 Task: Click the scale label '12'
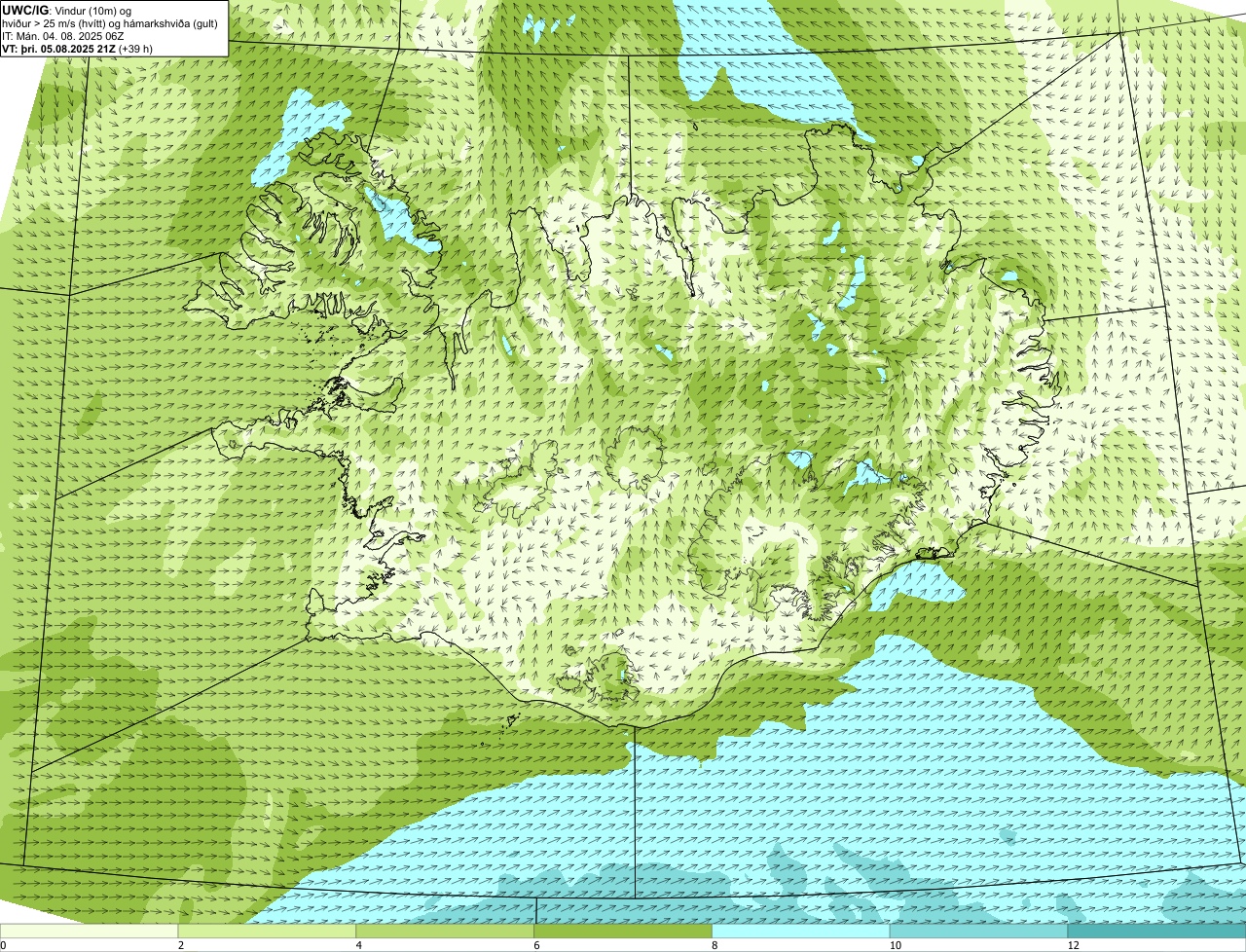[1073, 945]
